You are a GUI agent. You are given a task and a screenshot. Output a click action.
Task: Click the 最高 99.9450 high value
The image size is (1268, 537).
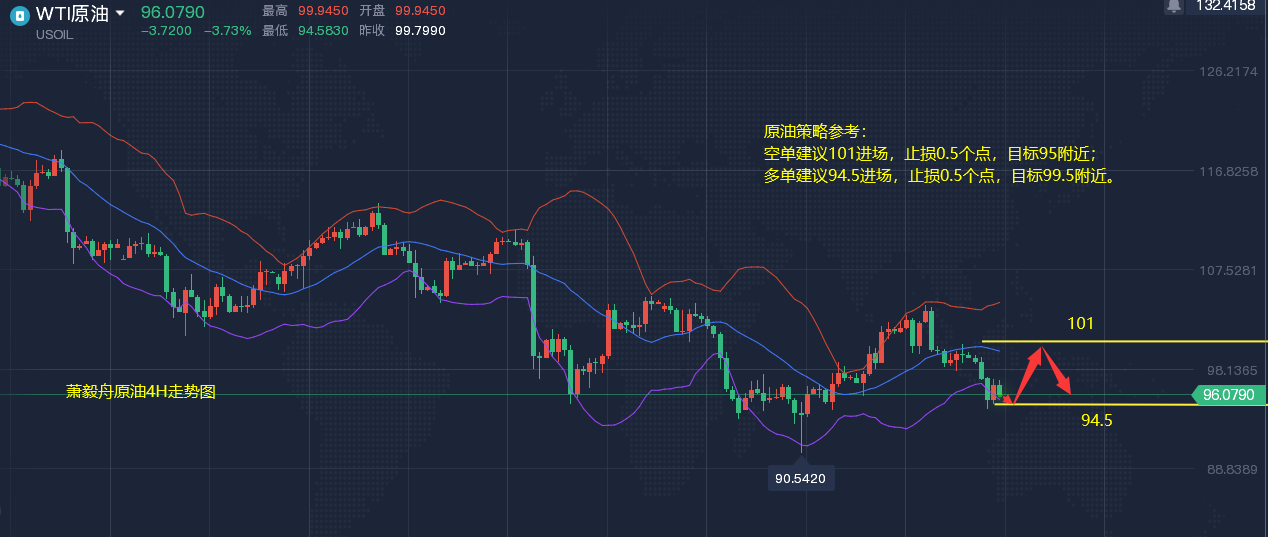[x=322, y=11]
